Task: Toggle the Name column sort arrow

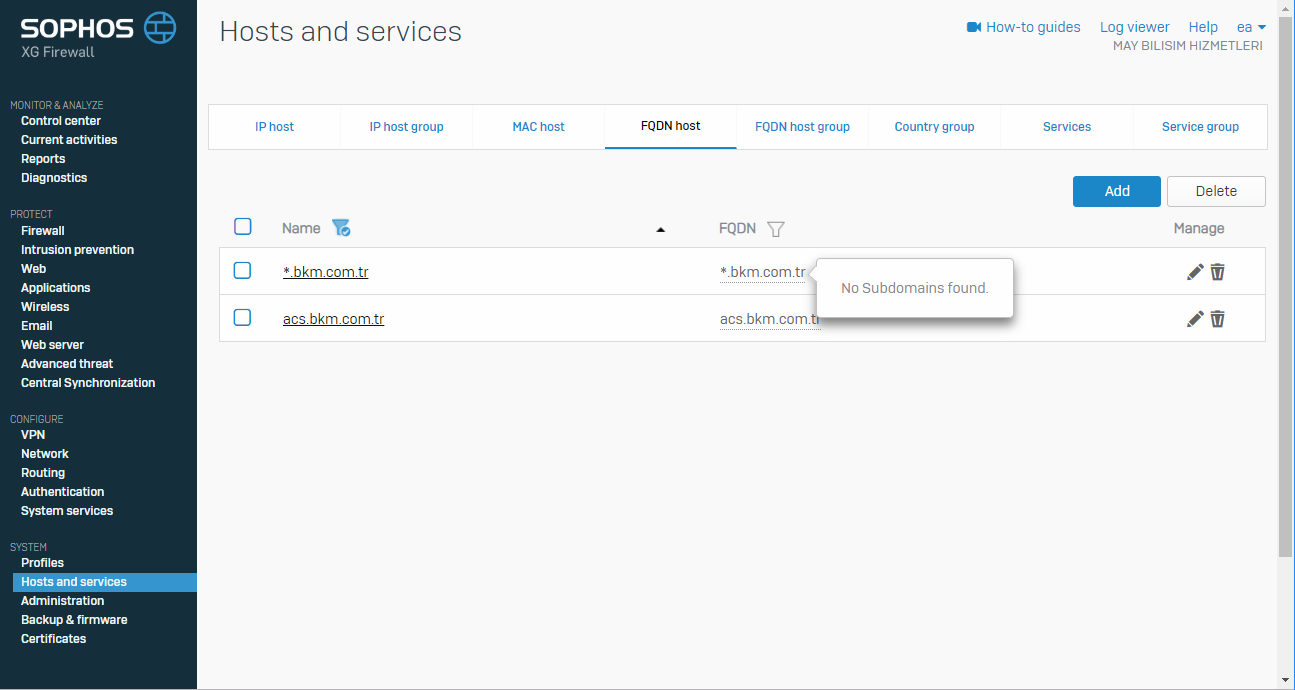Action: point(660,230)
